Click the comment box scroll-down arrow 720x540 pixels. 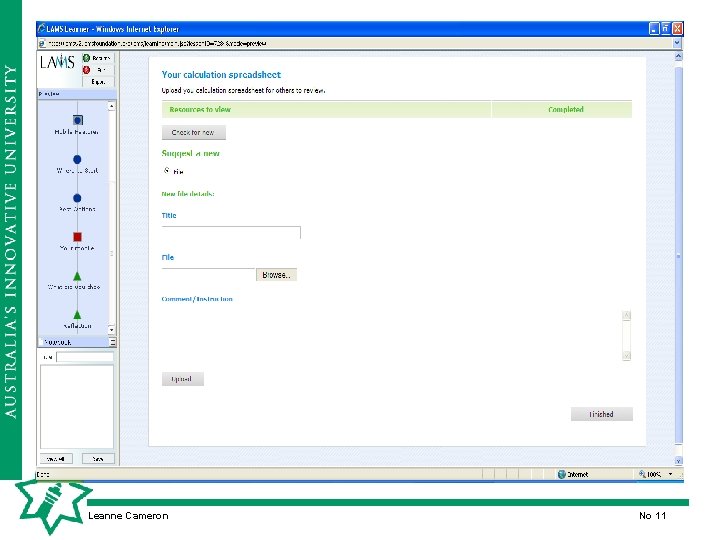(626, 356)
